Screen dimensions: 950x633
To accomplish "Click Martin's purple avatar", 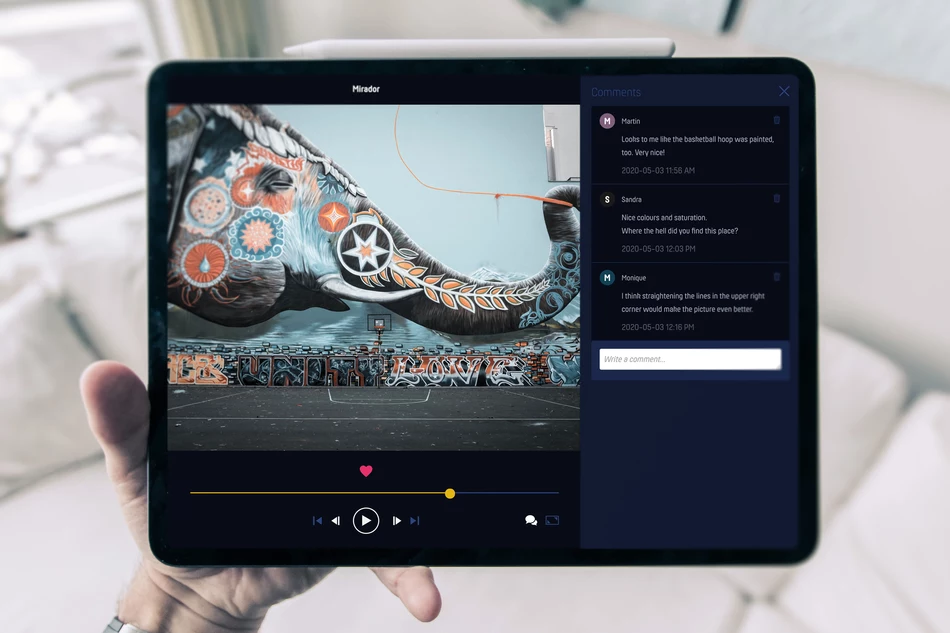I will pyautogui.click(x=607, y=121).
